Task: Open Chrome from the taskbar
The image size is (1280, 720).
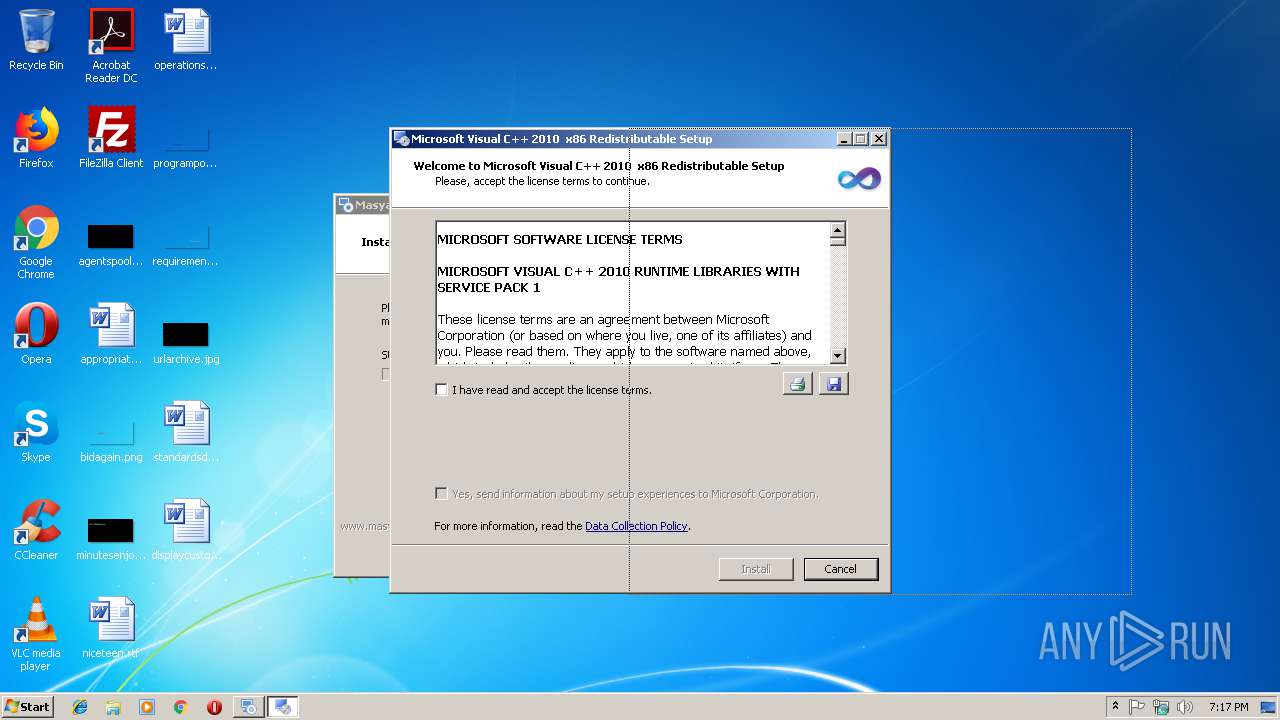Action: pos(180,707)
